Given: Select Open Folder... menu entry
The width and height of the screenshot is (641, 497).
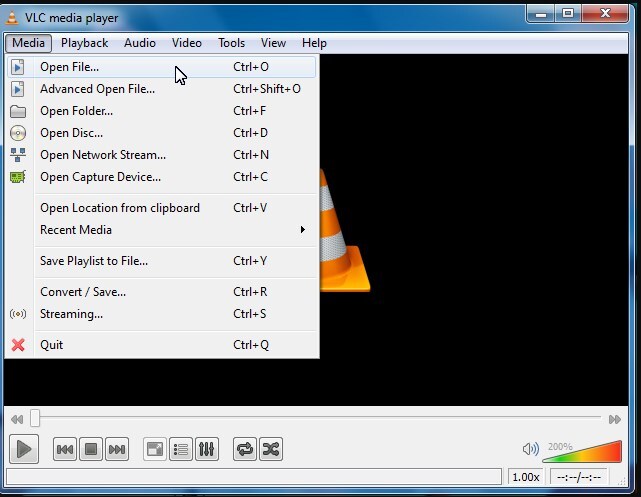Looking at the screenshot, I should pos(162,111).
